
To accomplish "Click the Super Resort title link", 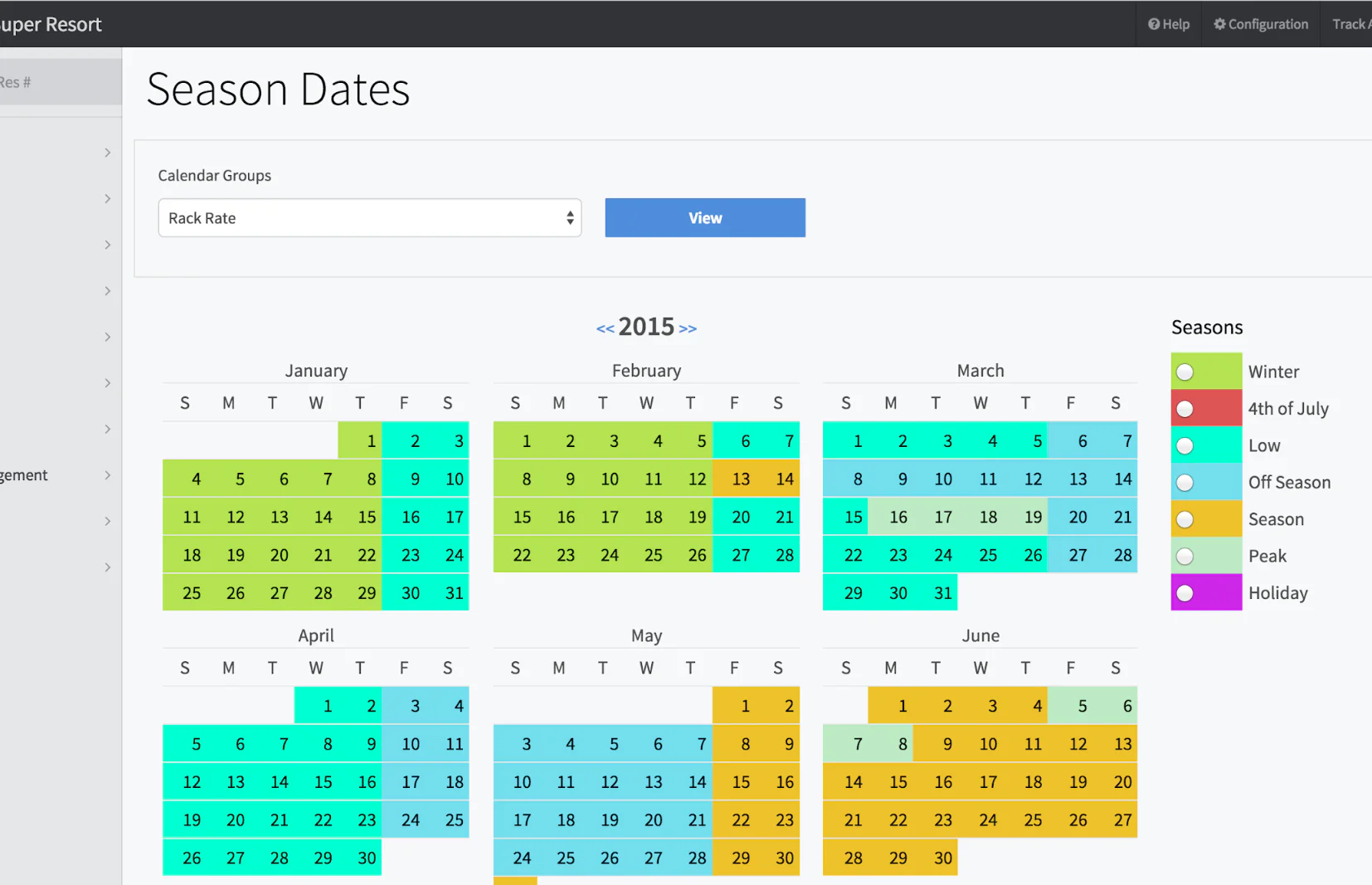I will click(x=51, y=25).
